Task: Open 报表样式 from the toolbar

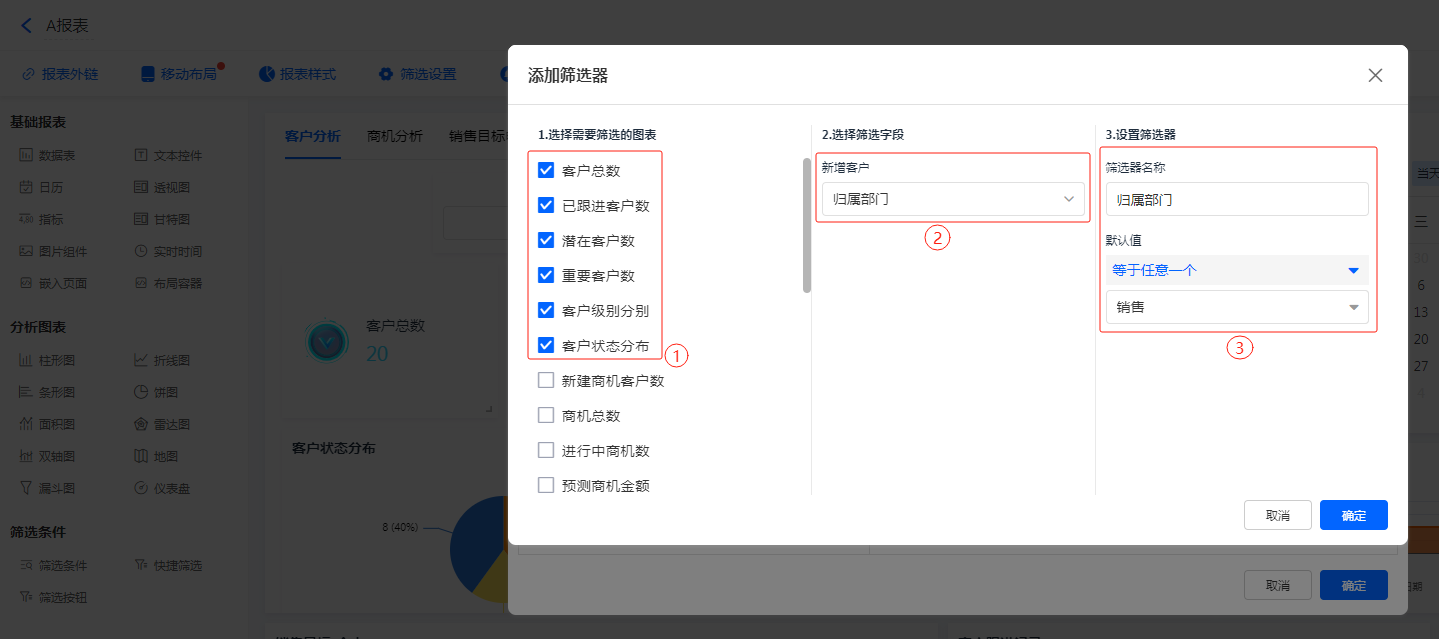Action: (x=267, y=74)
